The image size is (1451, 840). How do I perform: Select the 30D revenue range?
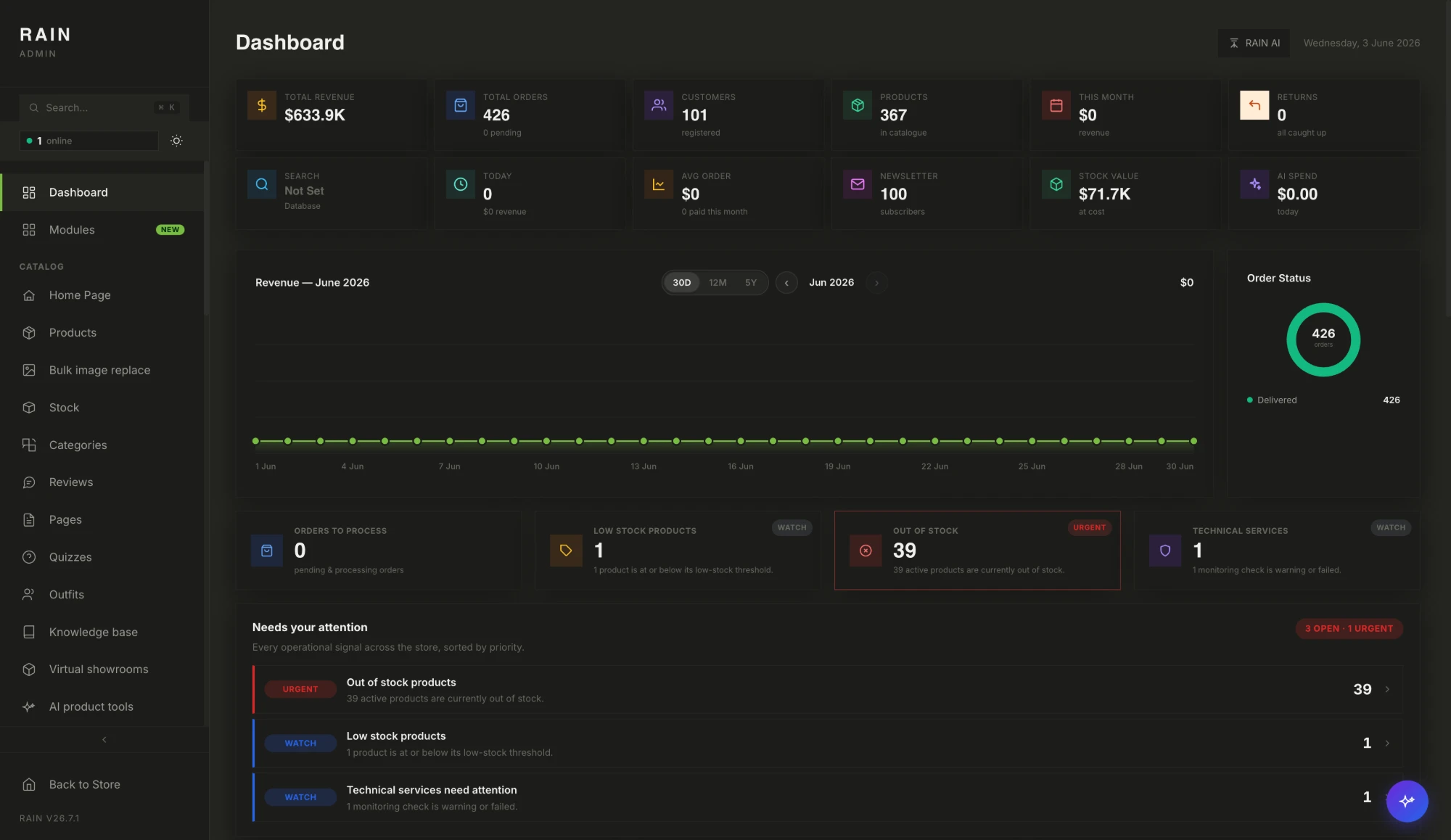click(x=681, y=283)
